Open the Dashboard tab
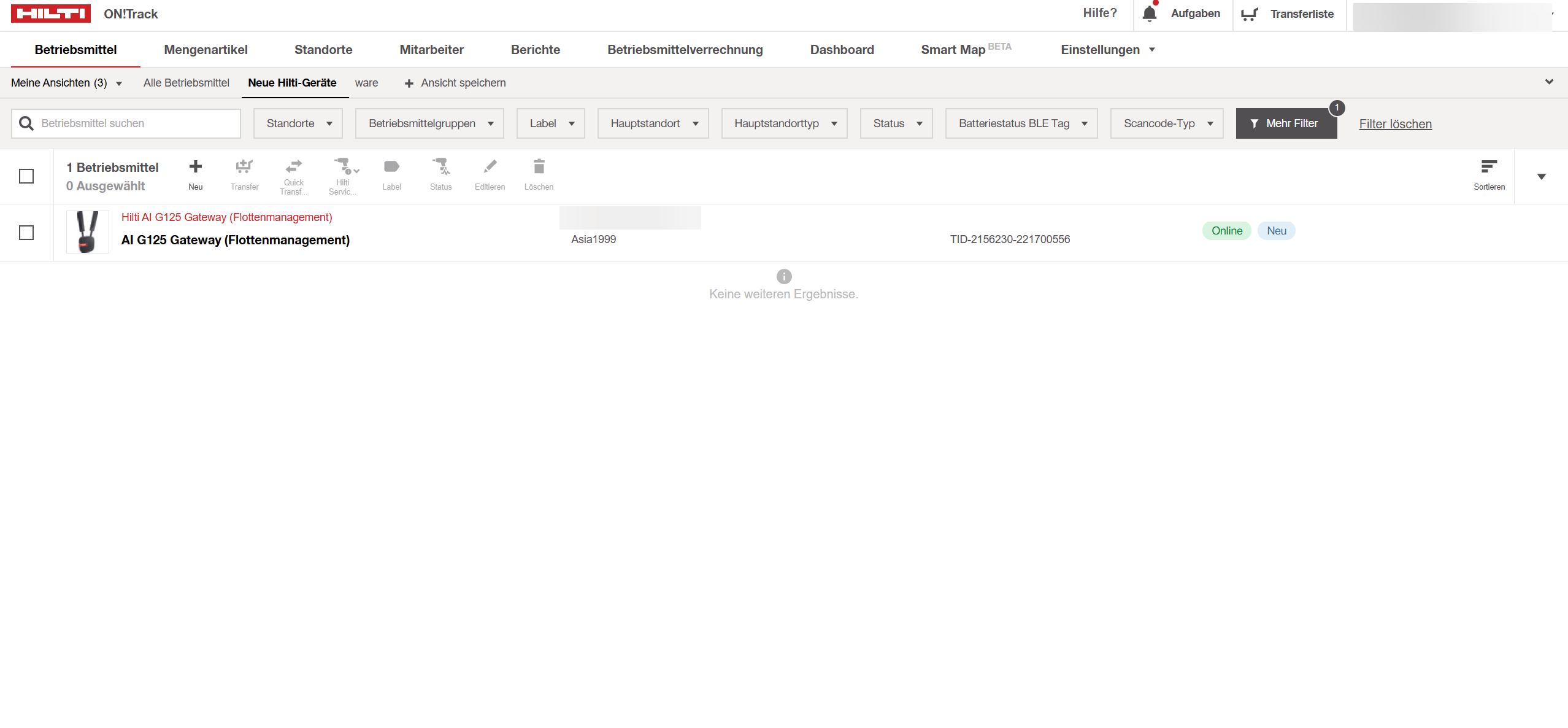This screenshot has width=1568, height=728. click(x=842, y=50)
